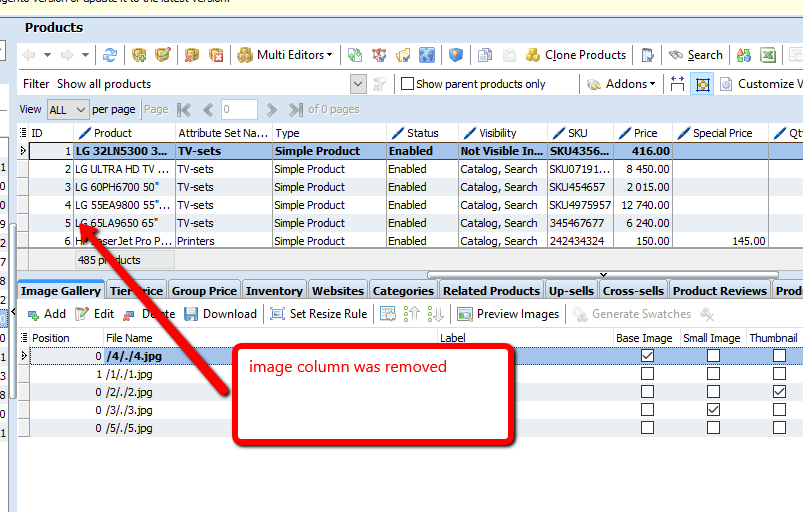
Task: Click Preview Images
Action: (508, 314)
